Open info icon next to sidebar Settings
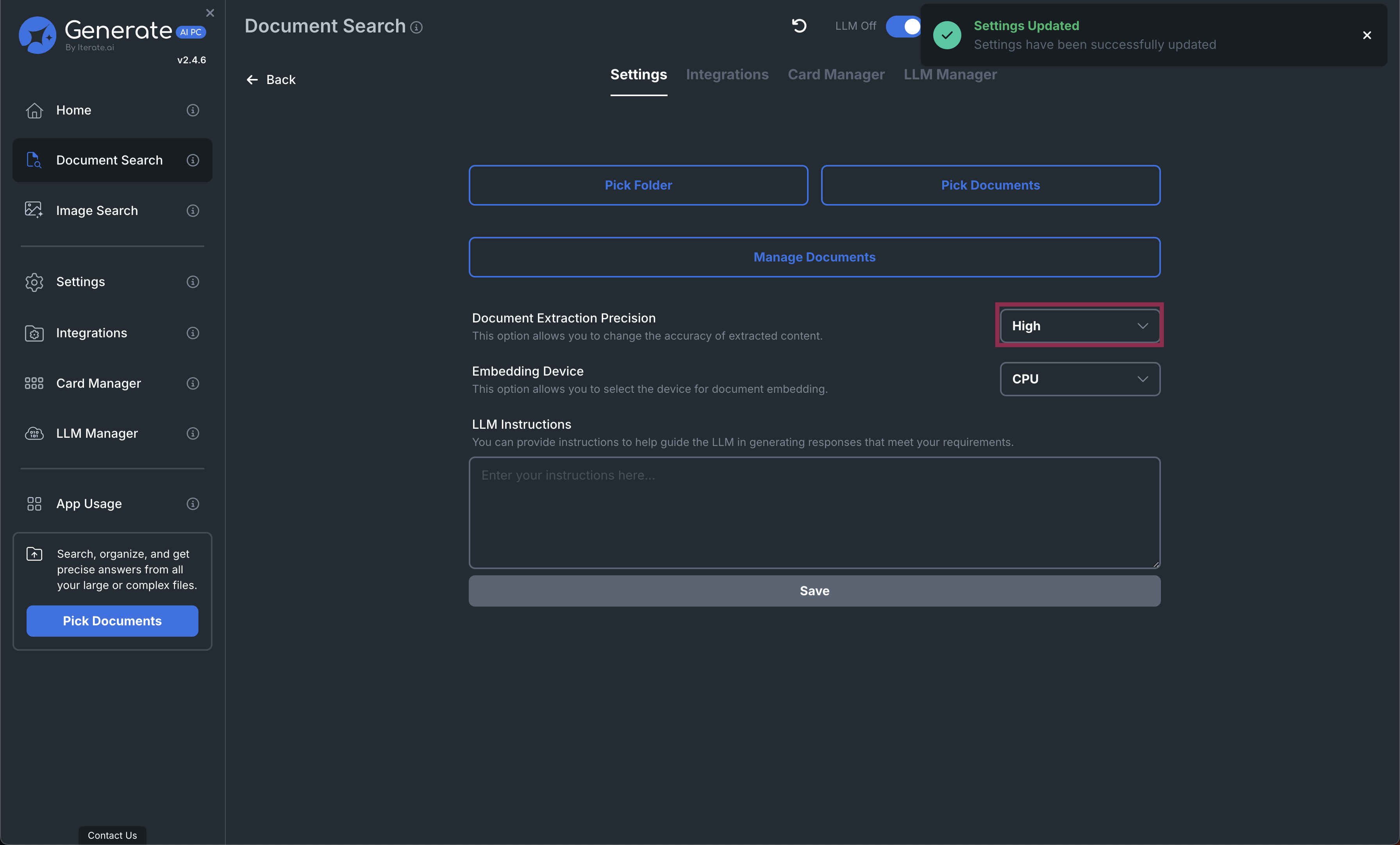Viewport: 1400px width, 845px height. (x=193, y=282)
